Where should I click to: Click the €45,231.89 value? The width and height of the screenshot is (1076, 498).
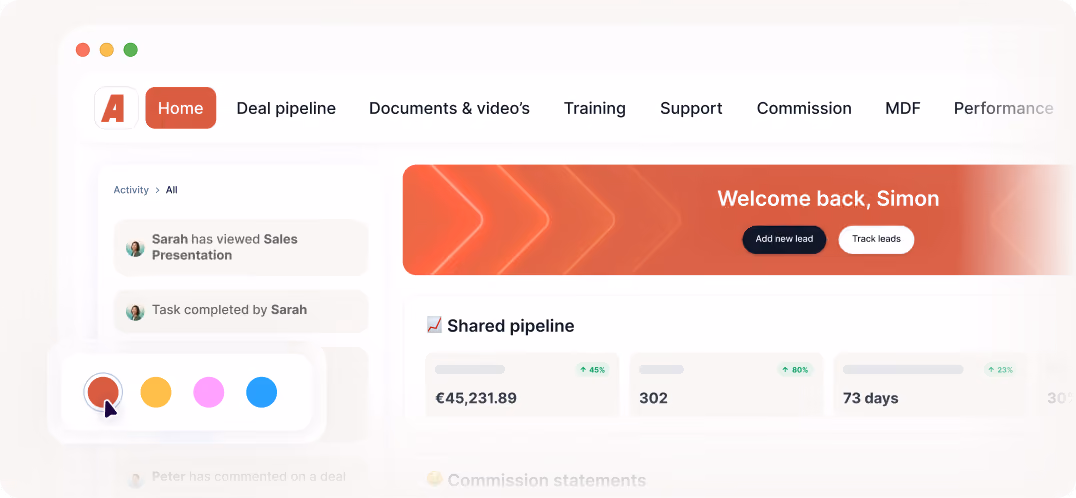[476, 398]
